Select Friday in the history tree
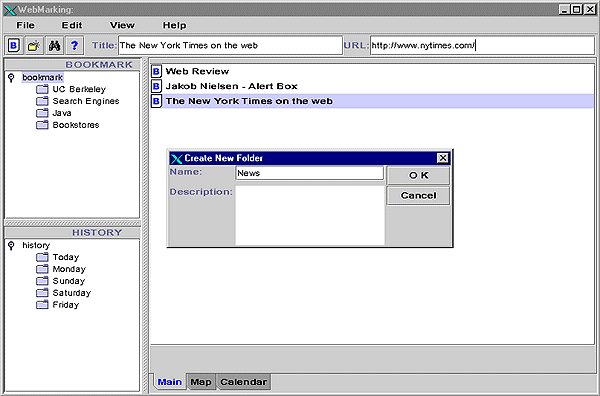 66,305
